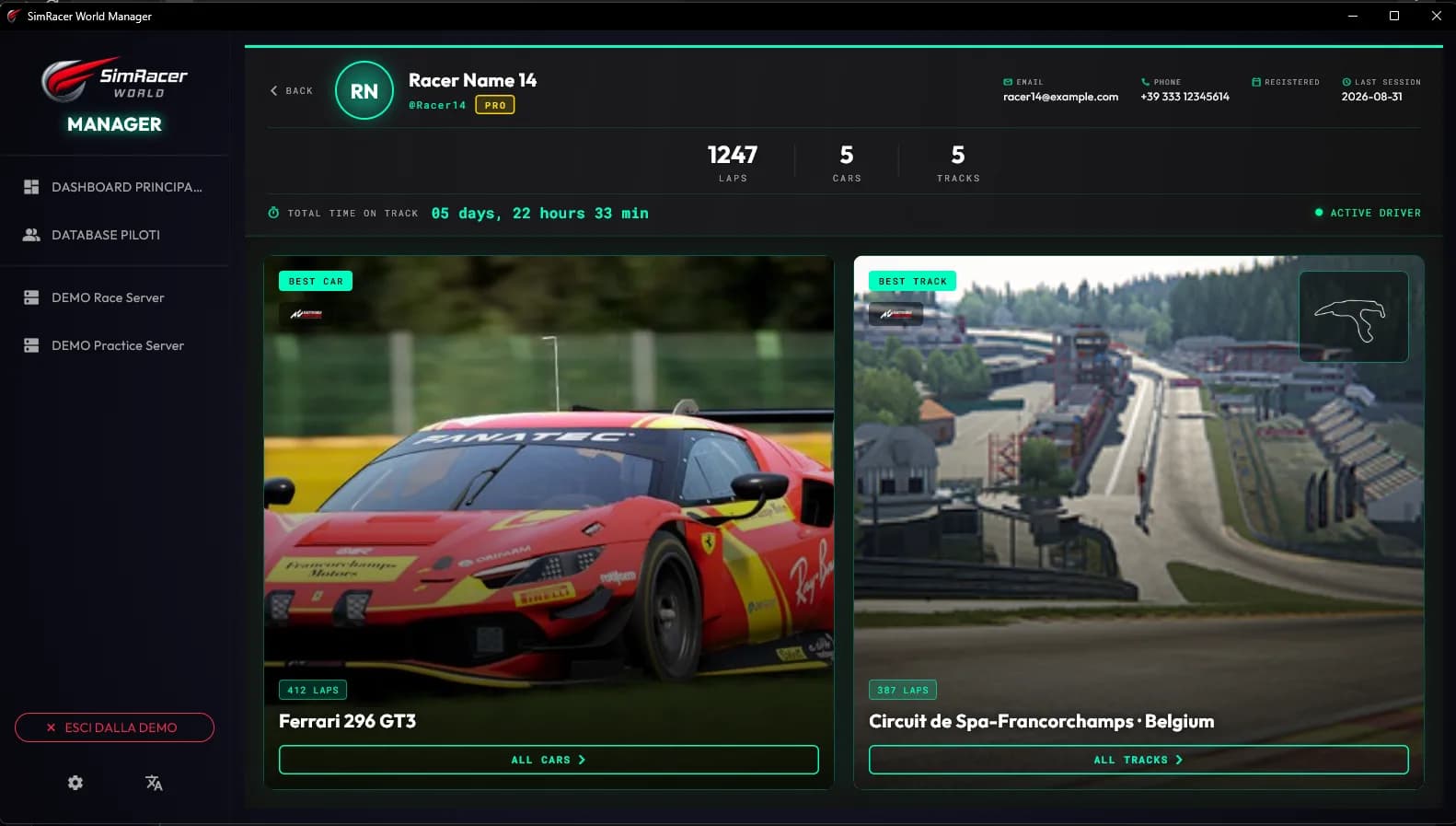Click the Best Track badge
Image resolution: width=1456 pixels, height=826 pixels.
tap(912, 281)
